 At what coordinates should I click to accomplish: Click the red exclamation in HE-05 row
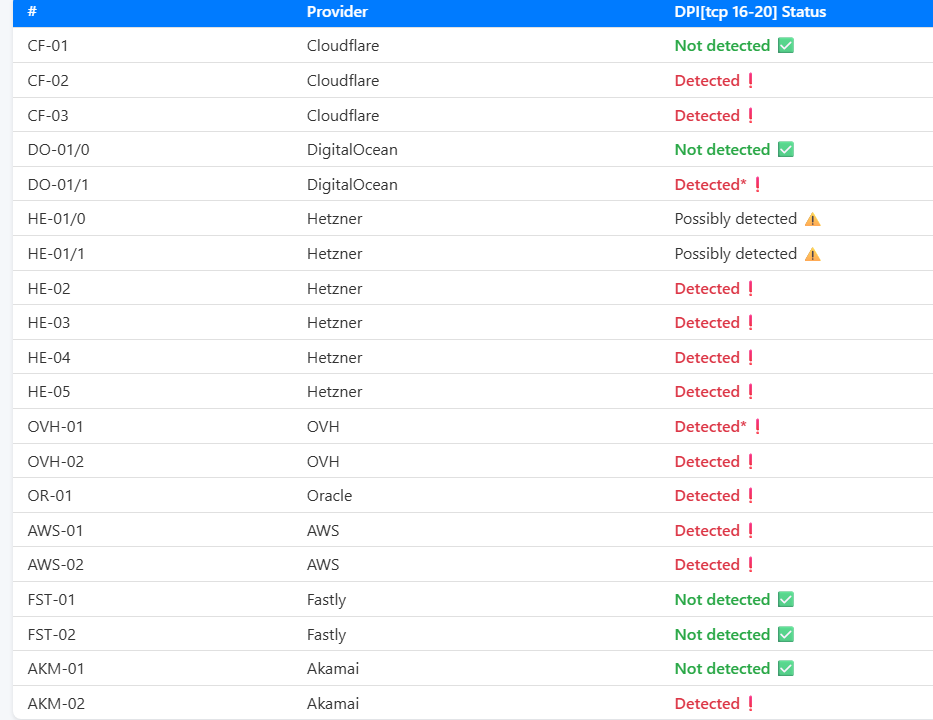click(x=750, y=392)
